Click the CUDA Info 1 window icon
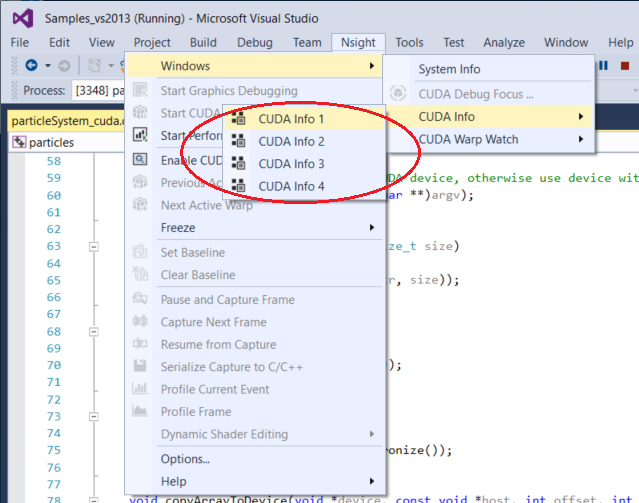Image resolution: width=639 pixels, height=503 pixels. point(238,118)
